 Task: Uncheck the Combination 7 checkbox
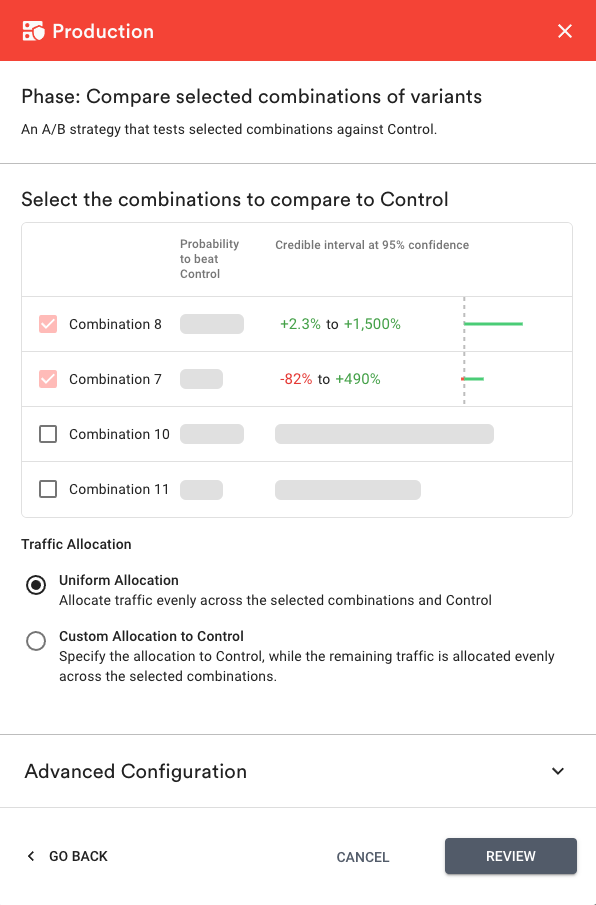48,379
